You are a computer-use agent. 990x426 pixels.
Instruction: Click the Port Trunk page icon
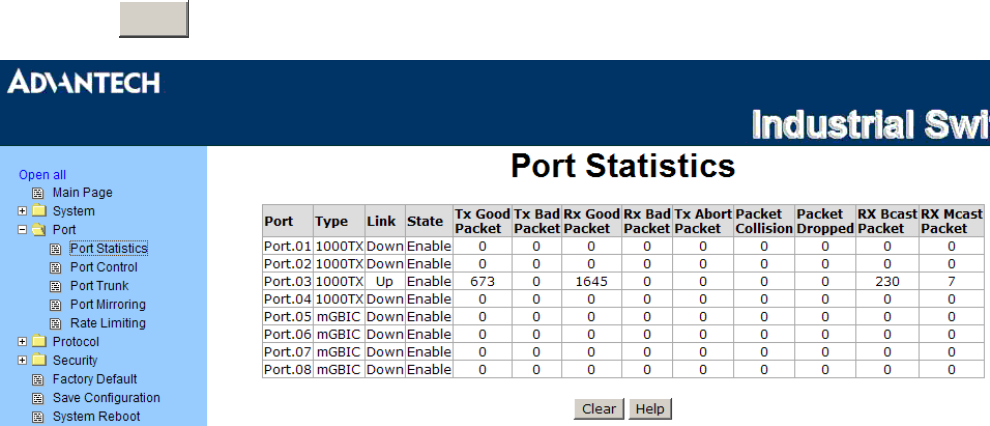pos(56,286)
